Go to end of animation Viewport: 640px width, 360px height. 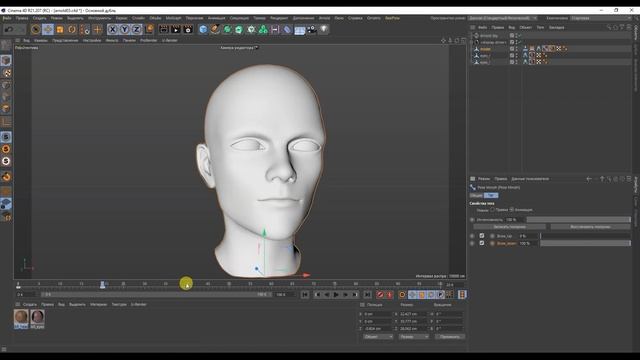tap(367, 294)
